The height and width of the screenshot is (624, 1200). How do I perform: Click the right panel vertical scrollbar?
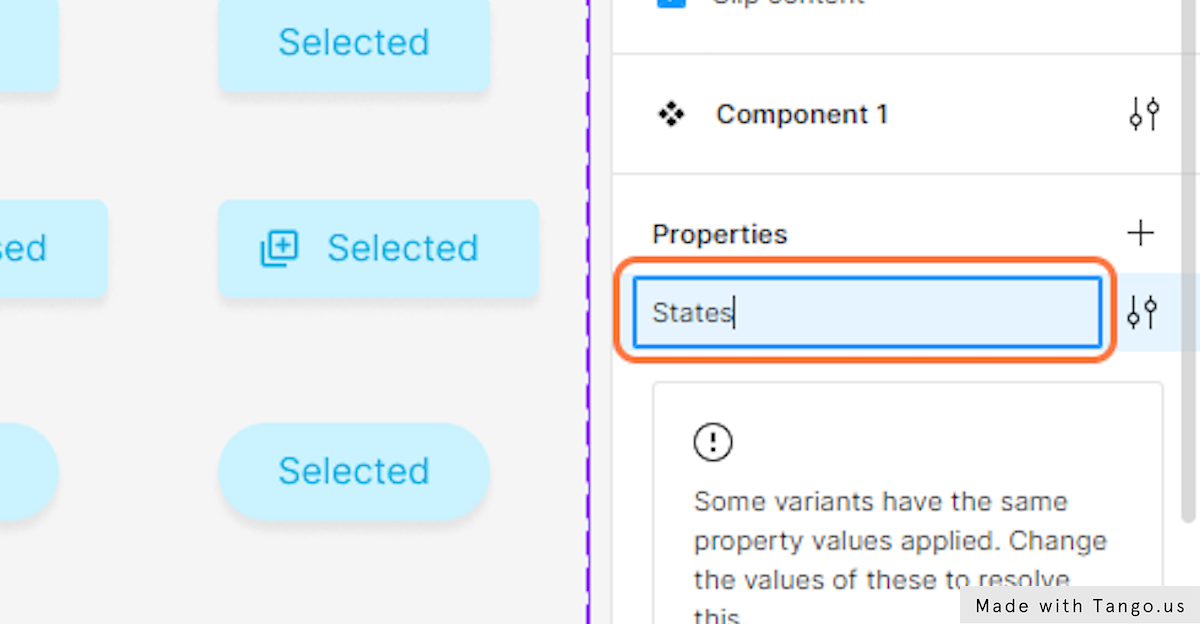tap(1188, 260)
